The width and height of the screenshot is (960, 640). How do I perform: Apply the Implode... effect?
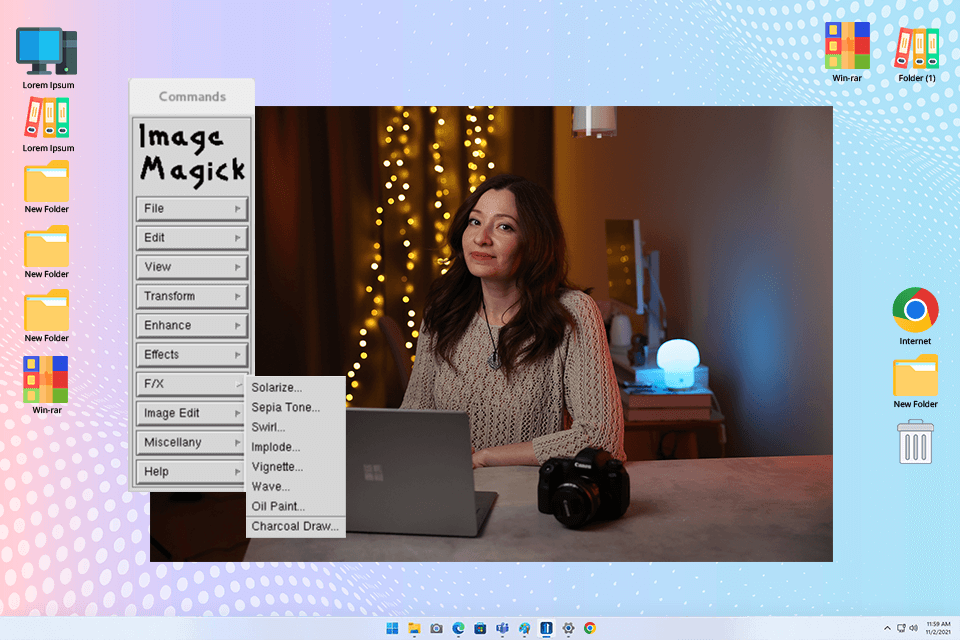[296, 447]
